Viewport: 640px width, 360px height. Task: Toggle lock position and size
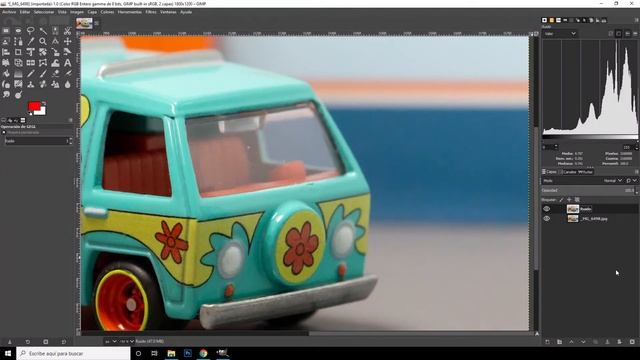569,200
